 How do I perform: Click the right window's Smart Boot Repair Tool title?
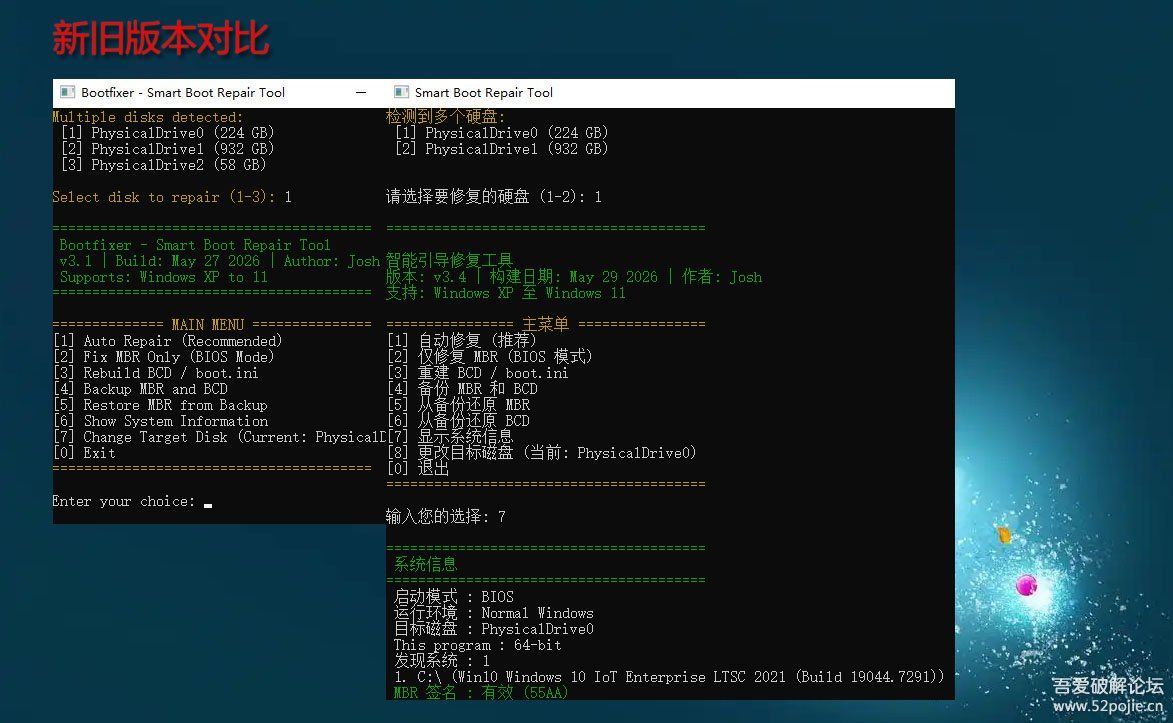click(x=483, y=92)
